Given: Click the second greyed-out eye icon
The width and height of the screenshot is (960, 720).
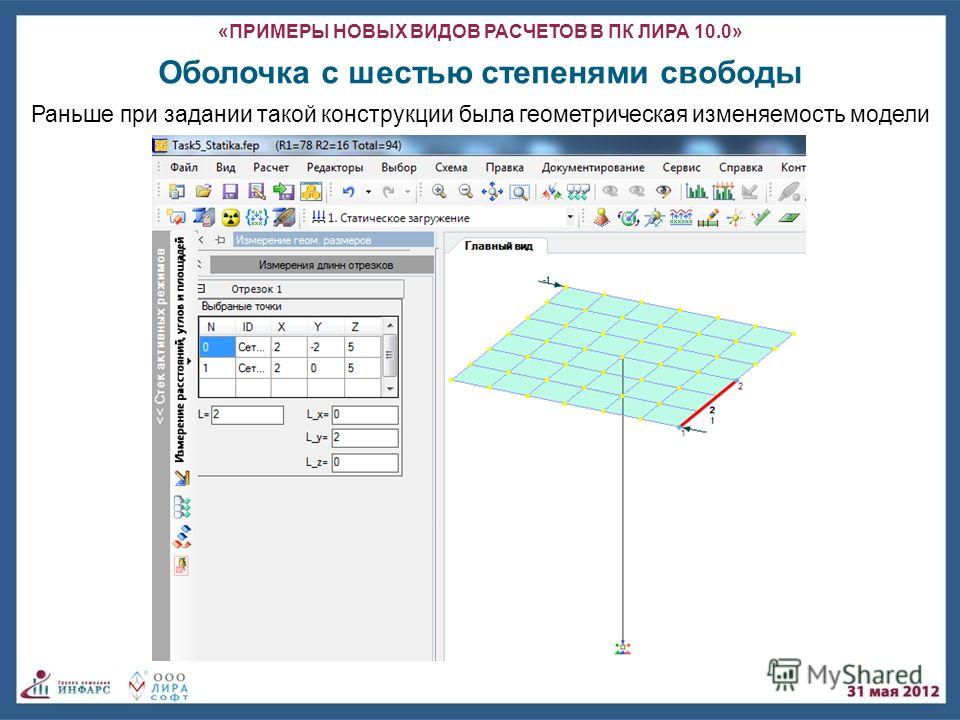Looking at the screenshot, I should [637, 191].
